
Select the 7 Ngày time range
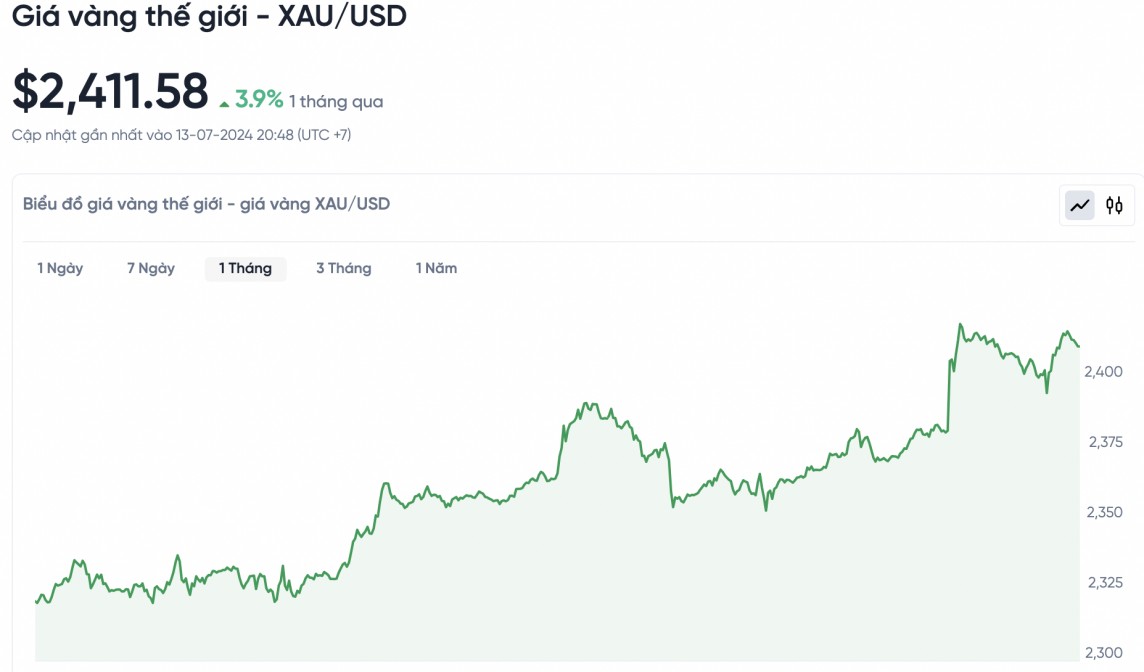click(151, 268)
